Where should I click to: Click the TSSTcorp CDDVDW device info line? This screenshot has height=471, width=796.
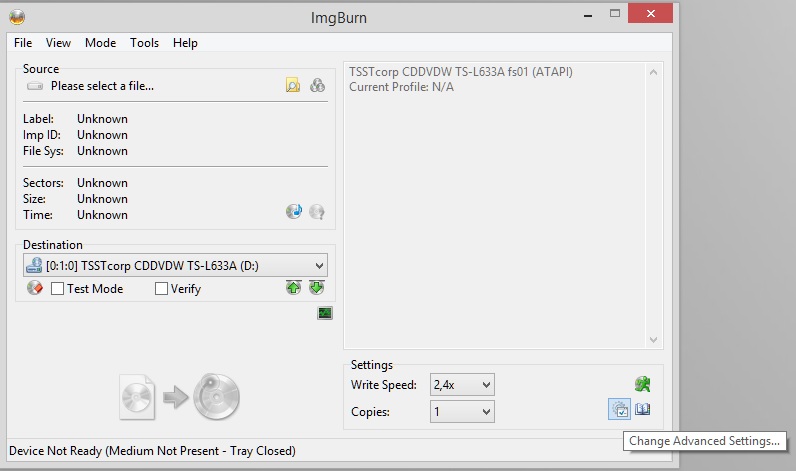(461, 72)
